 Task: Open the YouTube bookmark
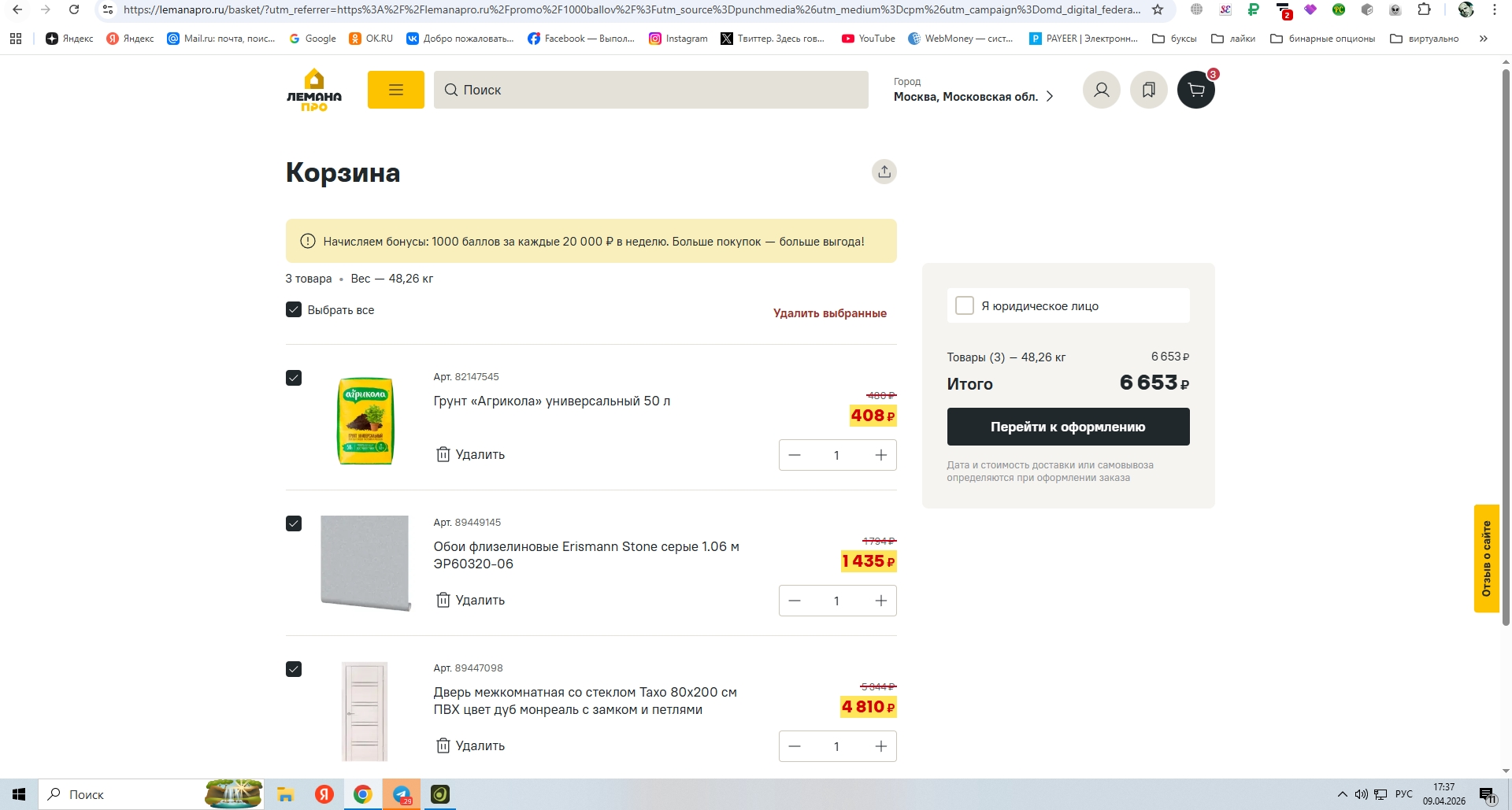869,39
